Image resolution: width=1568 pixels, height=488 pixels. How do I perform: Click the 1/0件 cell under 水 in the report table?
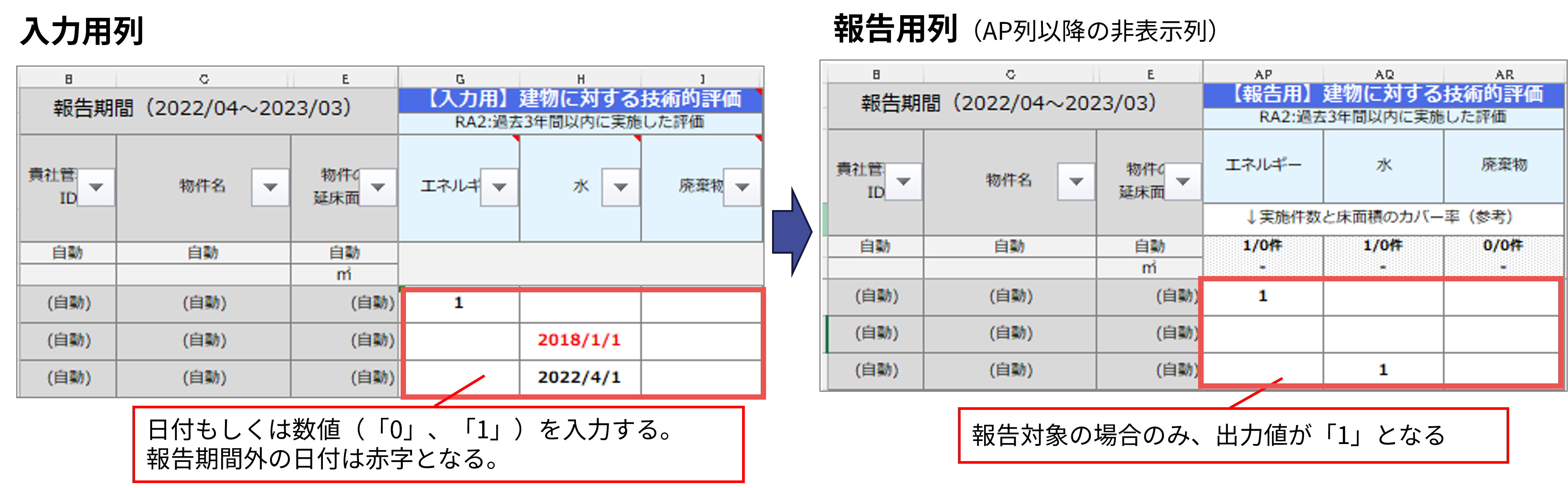click(1384, 245)
